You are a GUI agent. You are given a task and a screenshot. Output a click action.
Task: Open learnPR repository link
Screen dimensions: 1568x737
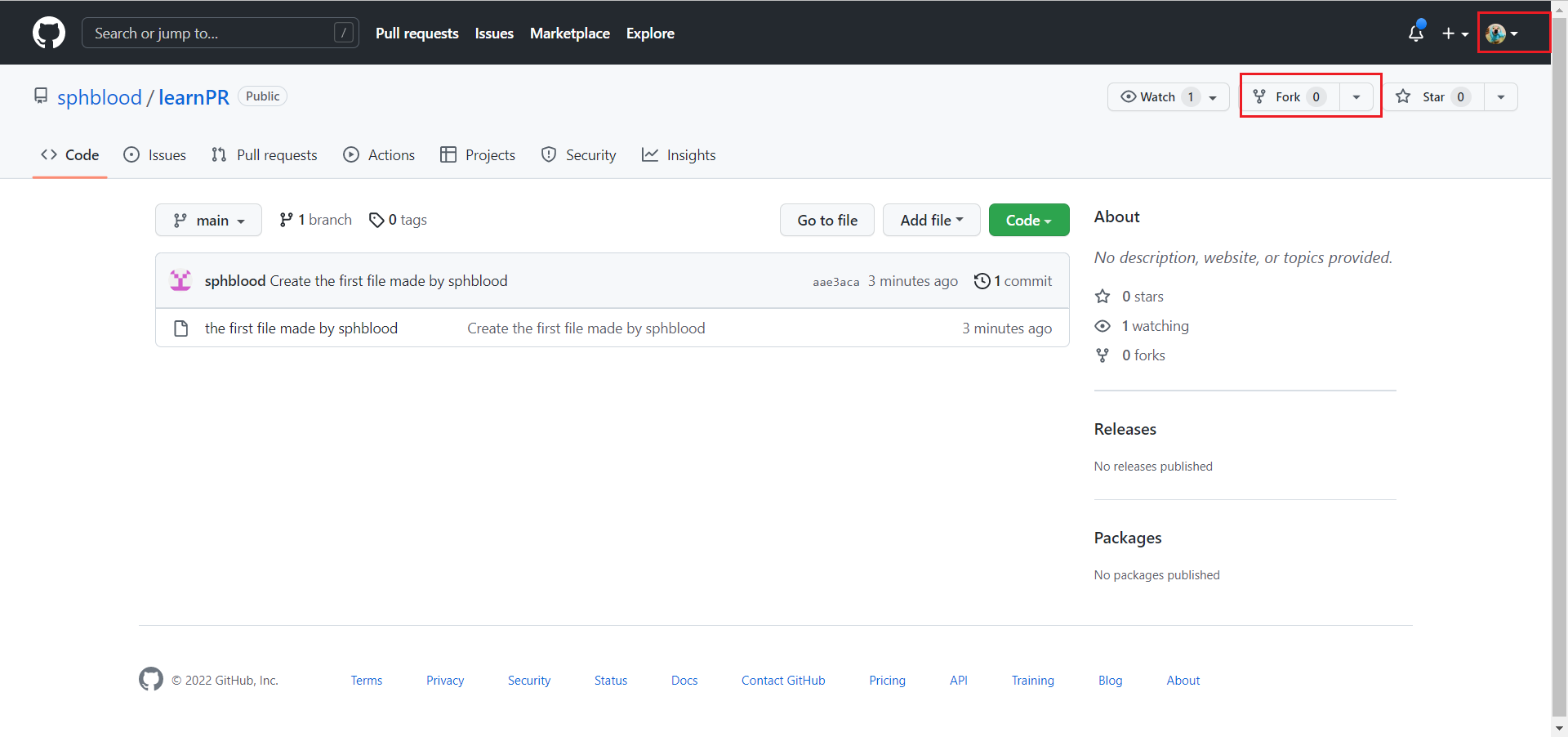pos(194,97)
